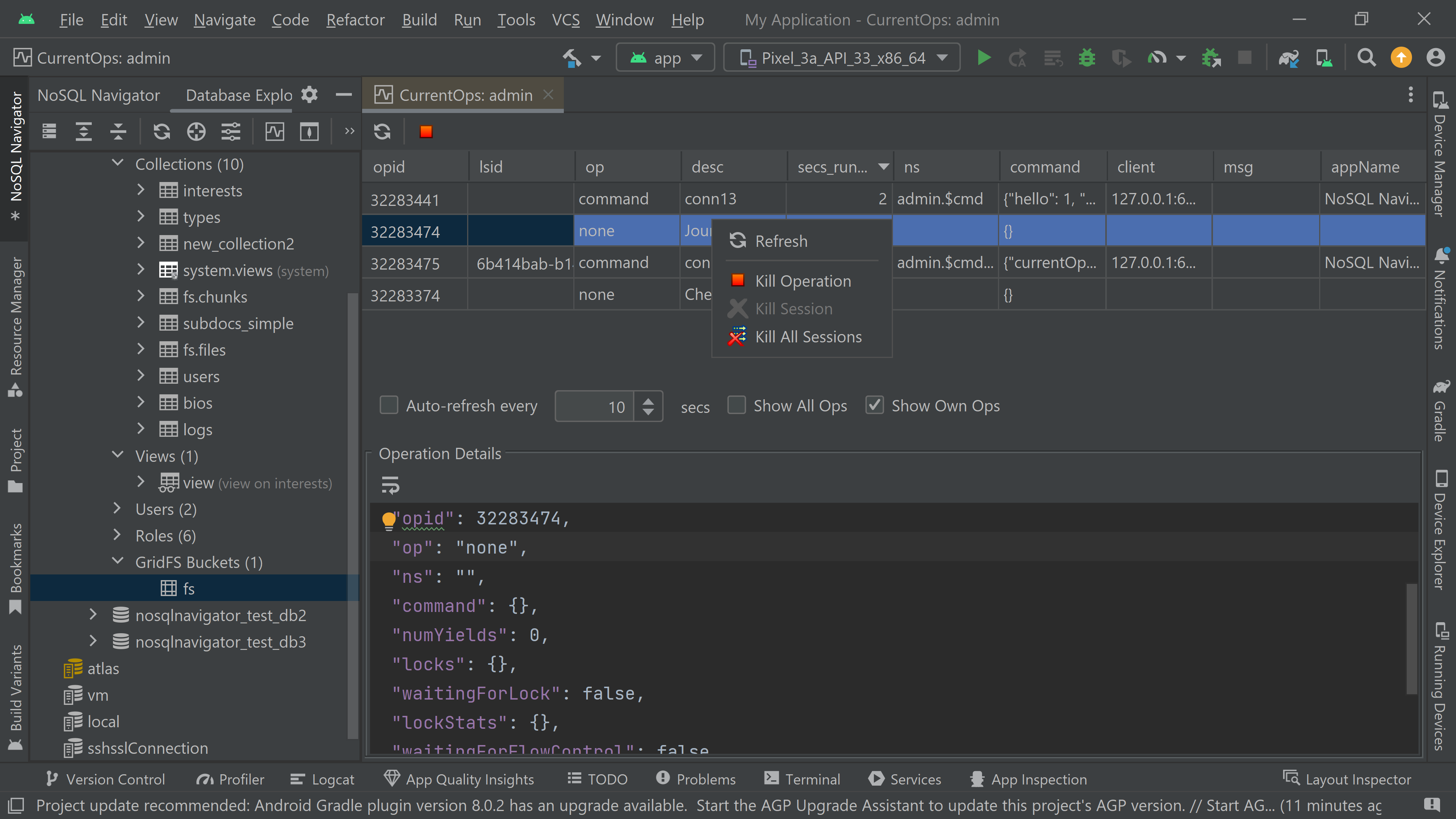Check the Show All Ops checkbox
1456x819 pixels.
pos(736,405)
